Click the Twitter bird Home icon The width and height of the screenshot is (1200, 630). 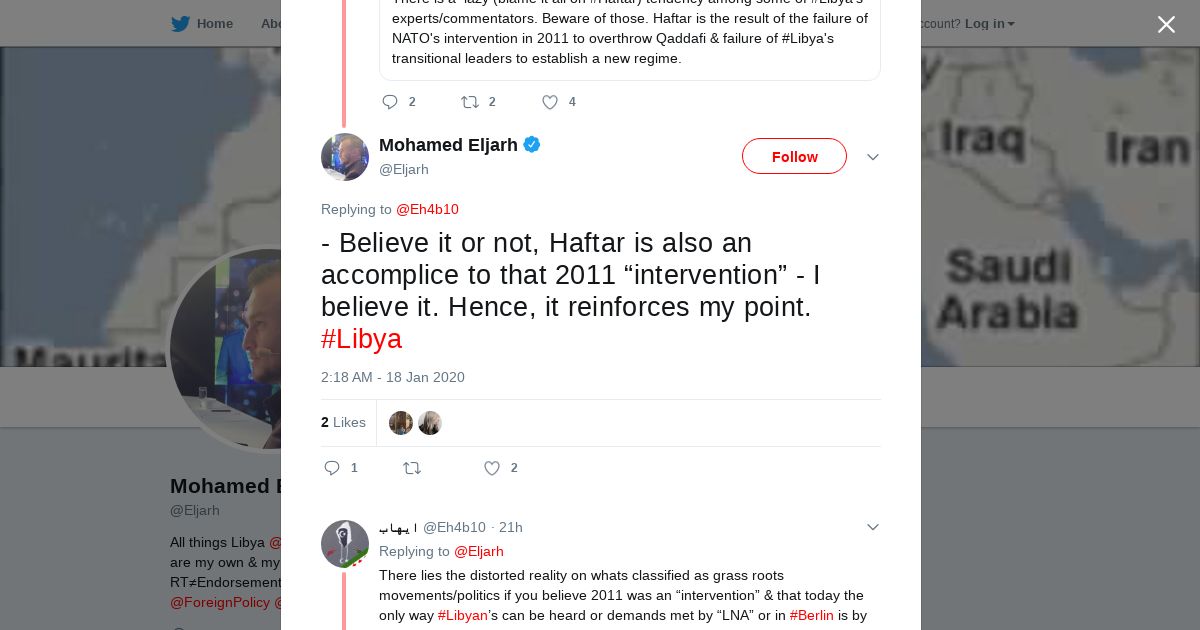point(180,24)
